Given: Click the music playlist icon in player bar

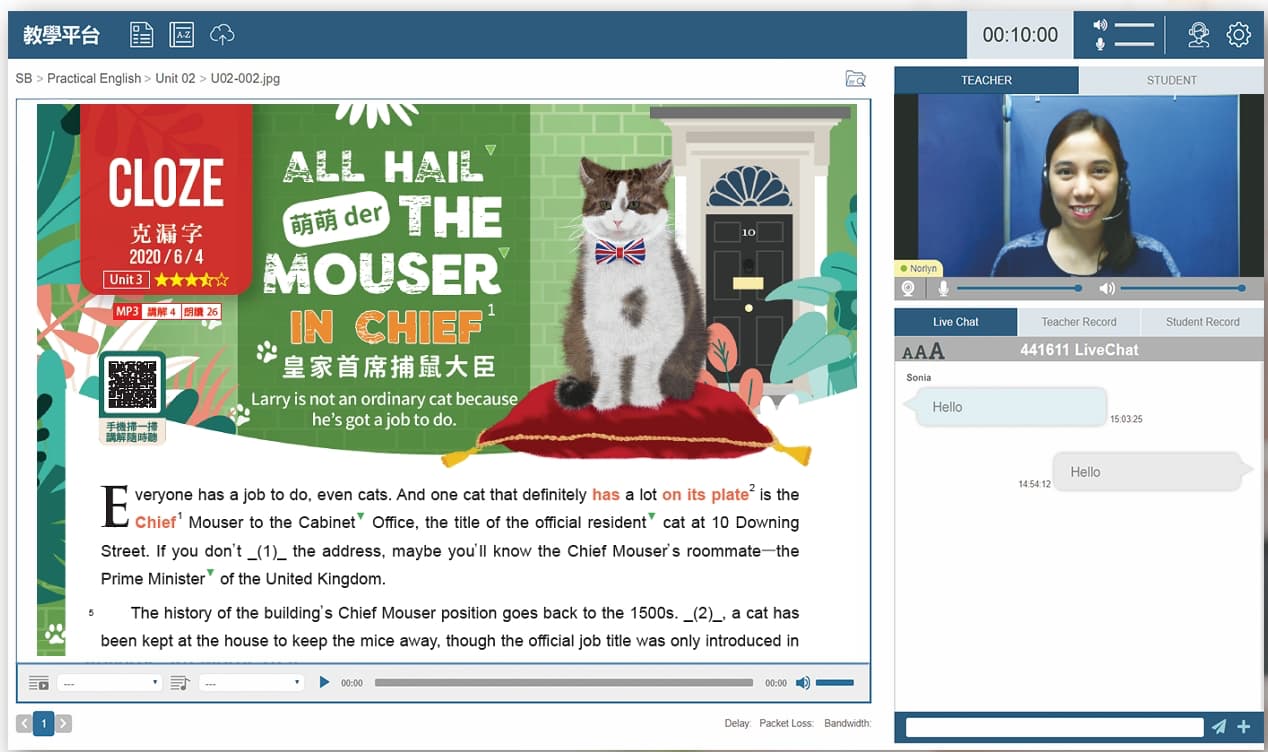Looking at the screenshot, I should [x=180, y=683].
